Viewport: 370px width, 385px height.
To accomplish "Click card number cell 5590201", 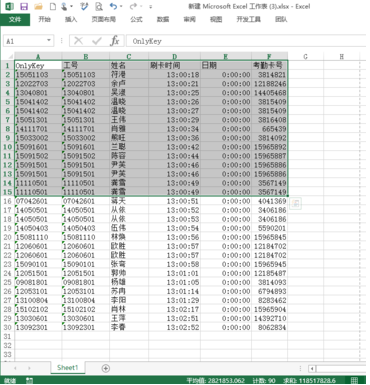I will pyautogui.click(x=269, y=228).
